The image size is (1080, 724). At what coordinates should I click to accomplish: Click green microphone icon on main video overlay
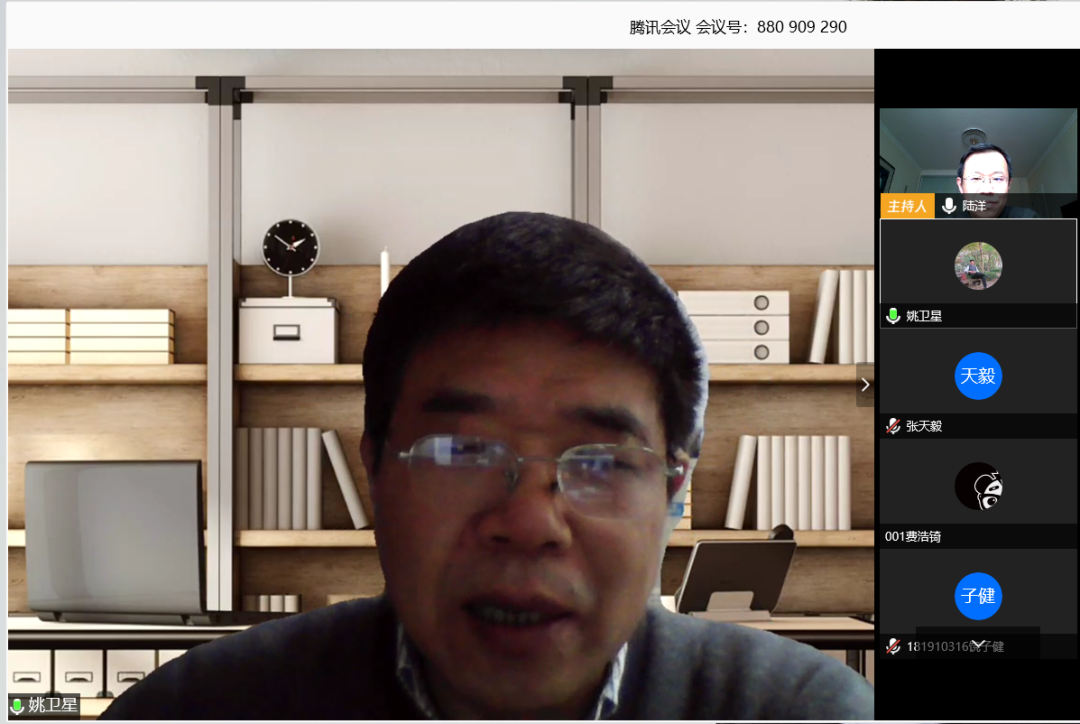(17, 706)
